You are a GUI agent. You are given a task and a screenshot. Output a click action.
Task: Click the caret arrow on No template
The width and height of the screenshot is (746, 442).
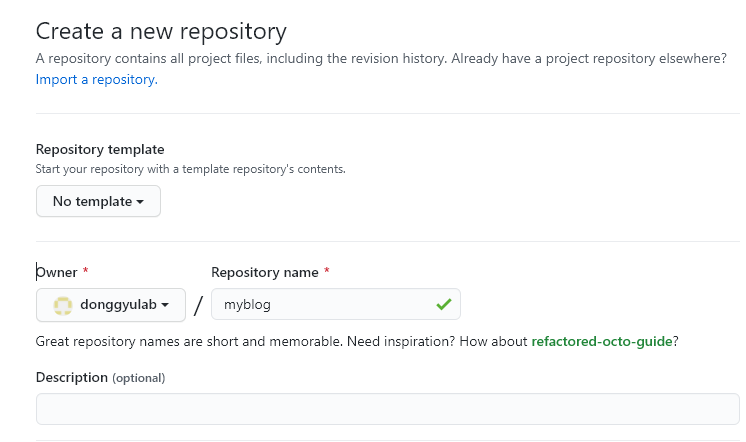click(x=140, y=202)
